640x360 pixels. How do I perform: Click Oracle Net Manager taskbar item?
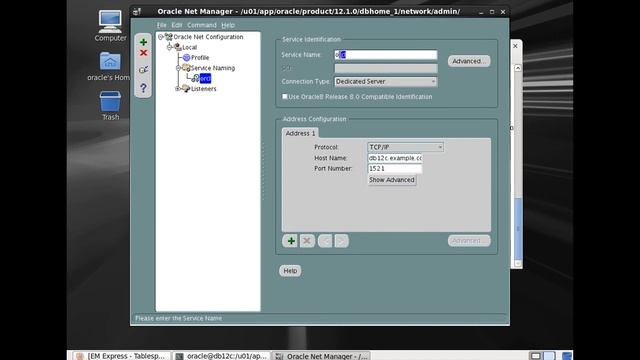(x=321, y=356)
